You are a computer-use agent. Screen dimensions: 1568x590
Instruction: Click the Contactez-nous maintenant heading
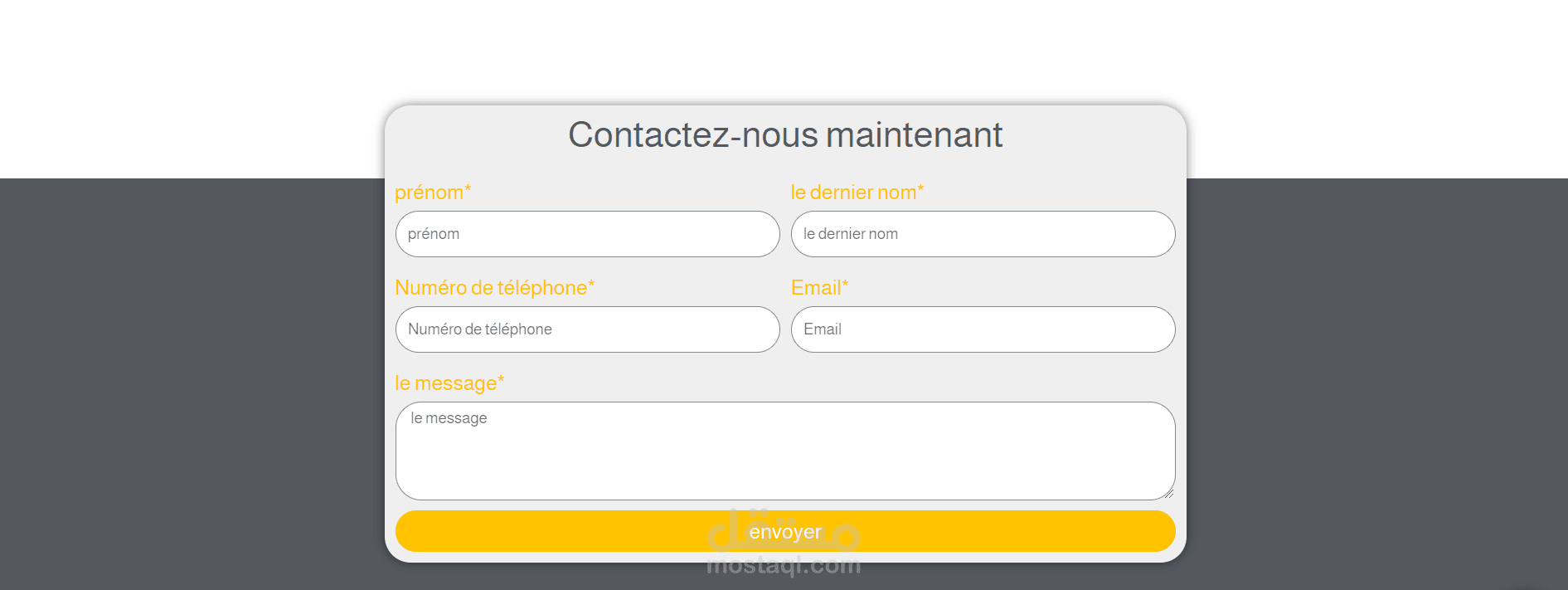(x=784, y=135)
